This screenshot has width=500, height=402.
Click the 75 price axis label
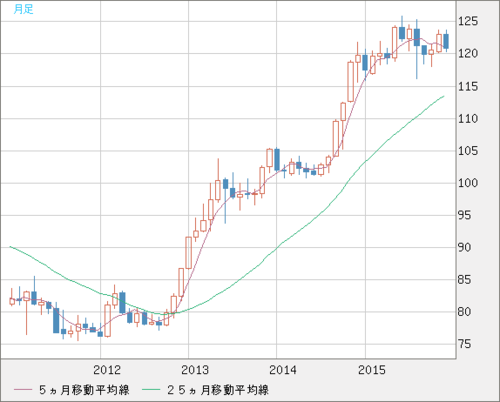[x=464, y=344]
